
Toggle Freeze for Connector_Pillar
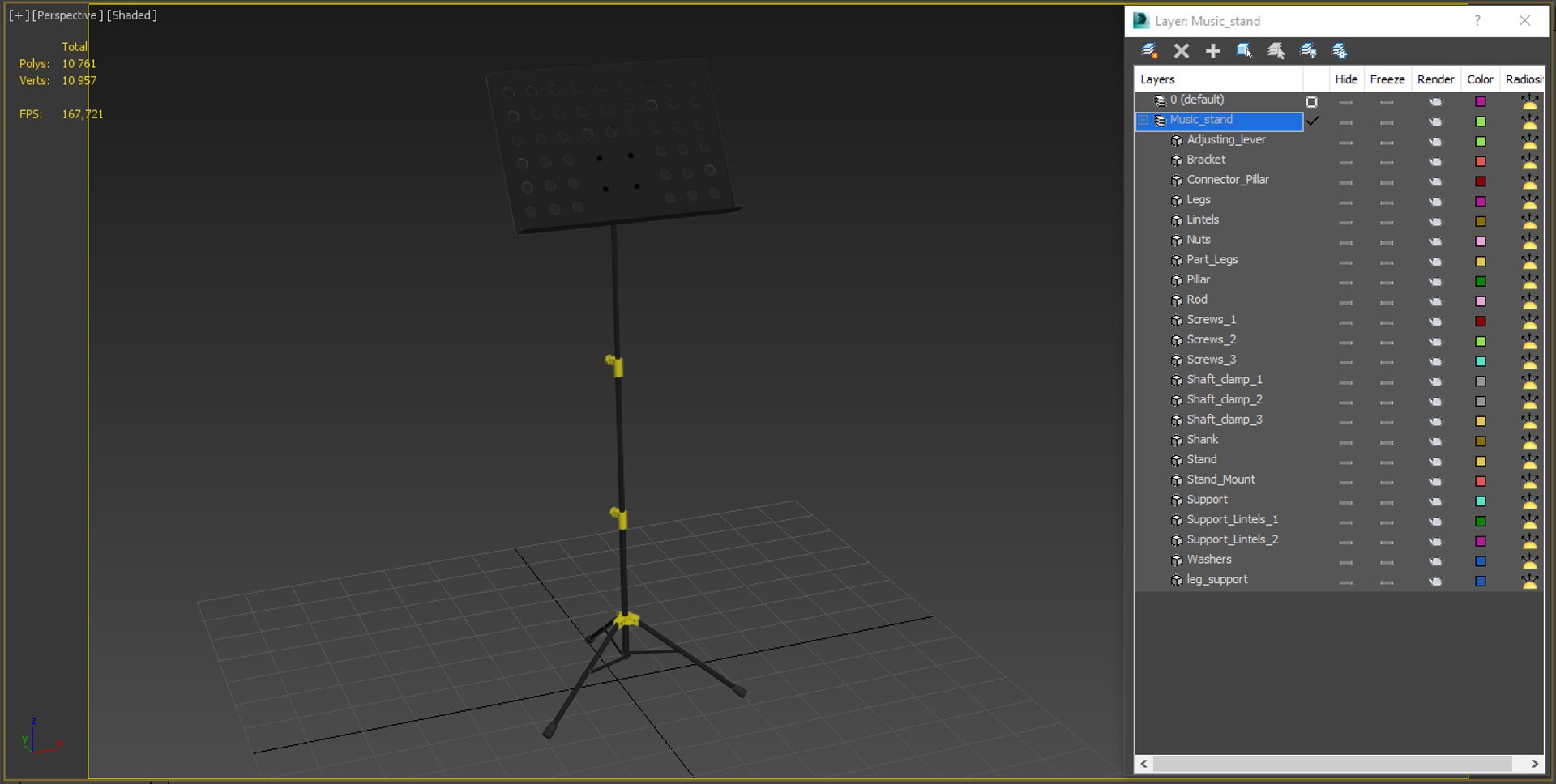pyautogui.click(x=1387, y=182)
